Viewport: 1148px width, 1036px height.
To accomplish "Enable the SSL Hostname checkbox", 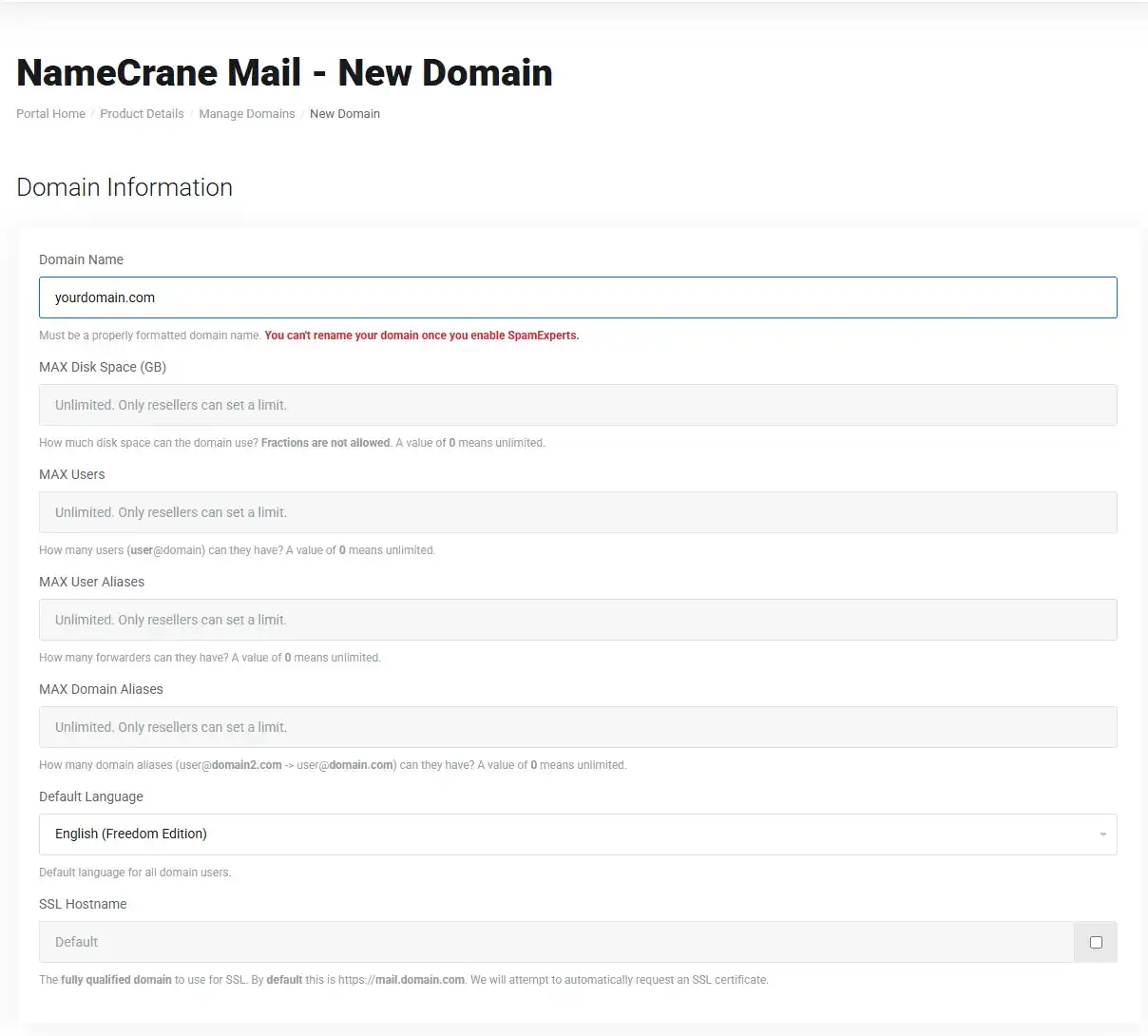I will coord(1096,942).
